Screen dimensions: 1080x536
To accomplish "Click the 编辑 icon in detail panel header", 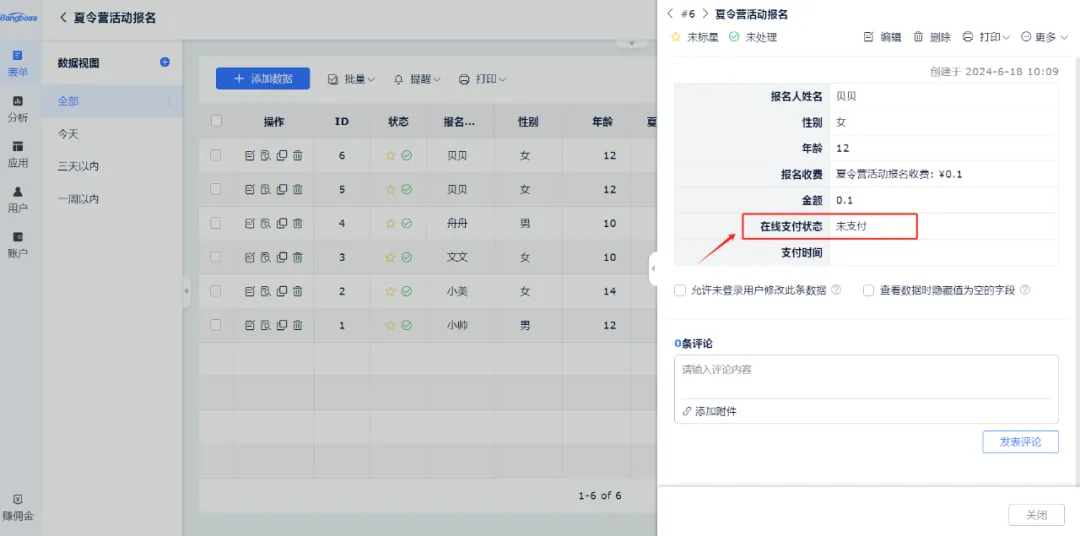I will 868,37.
